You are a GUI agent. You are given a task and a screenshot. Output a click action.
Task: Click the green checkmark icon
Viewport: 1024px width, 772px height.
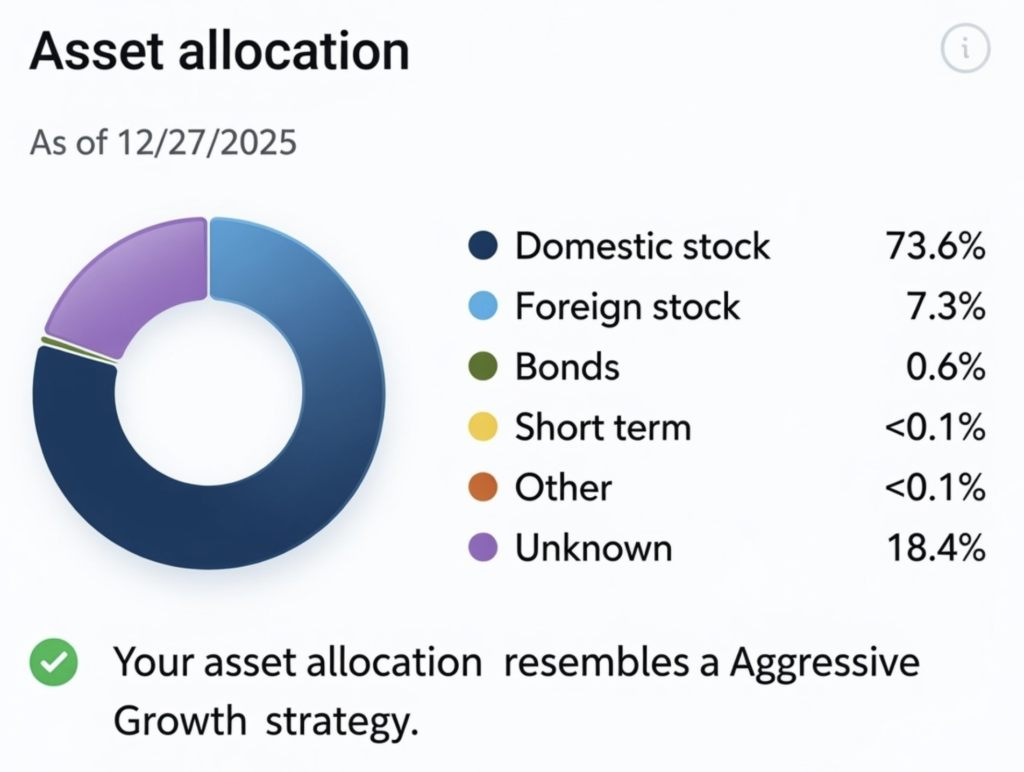[x=52, y=662]
